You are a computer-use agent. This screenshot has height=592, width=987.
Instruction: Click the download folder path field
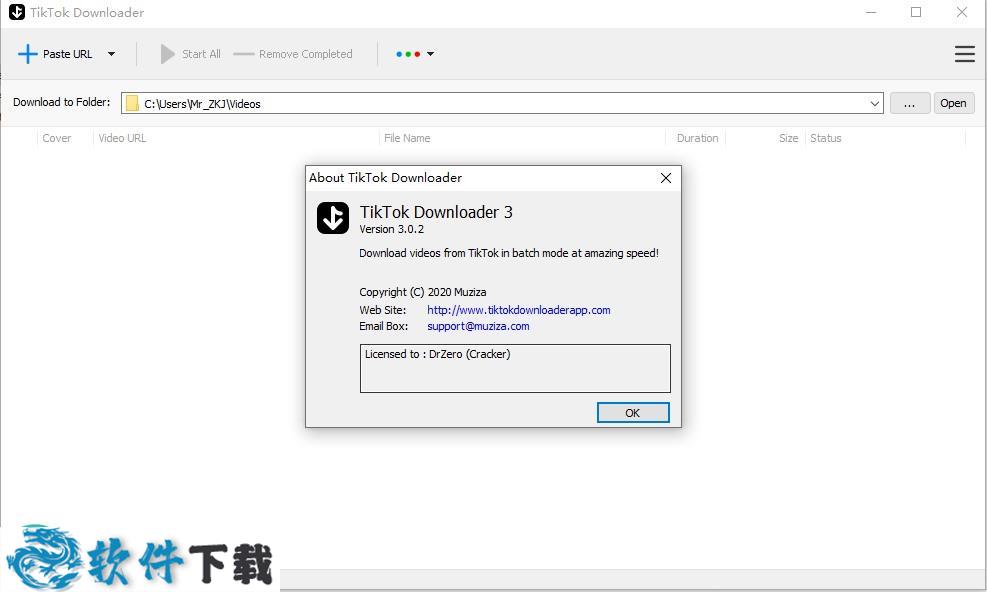click(x=502, y=103)
